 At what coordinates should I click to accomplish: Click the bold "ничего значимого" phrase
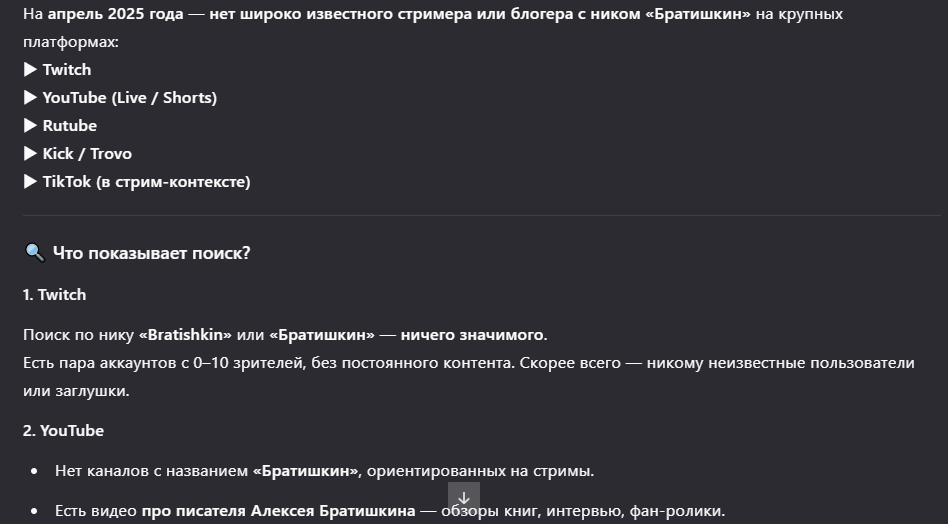pos(473,334)
